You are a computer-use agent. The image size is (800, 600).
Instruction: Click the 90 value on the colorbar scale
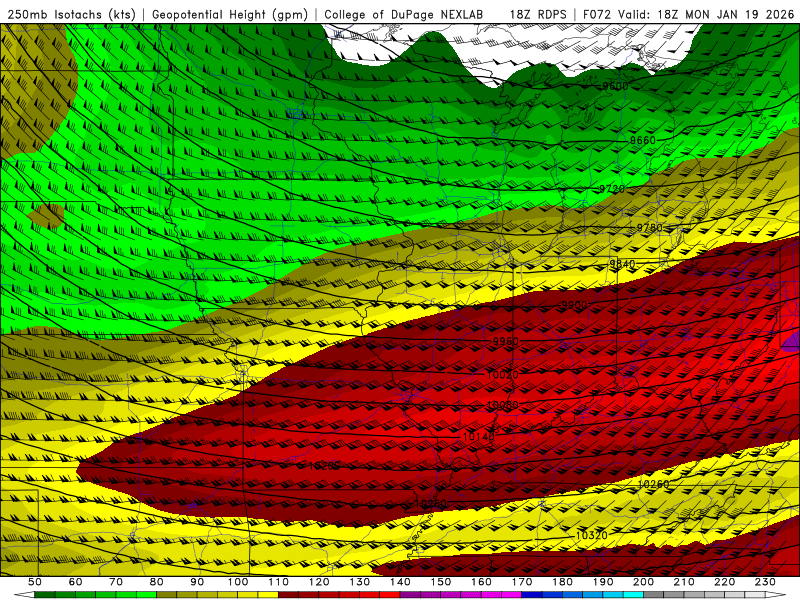point(197,582)
